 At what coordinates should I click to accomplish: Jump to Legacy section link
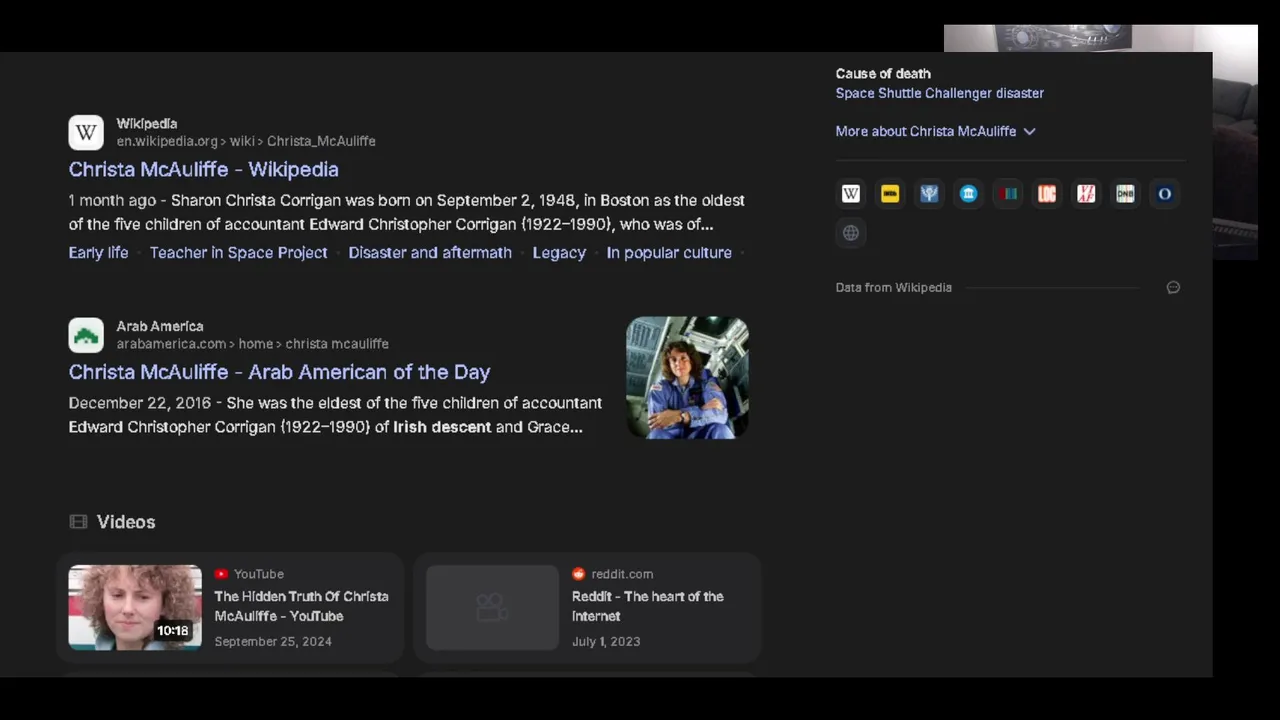pos(559,253)
